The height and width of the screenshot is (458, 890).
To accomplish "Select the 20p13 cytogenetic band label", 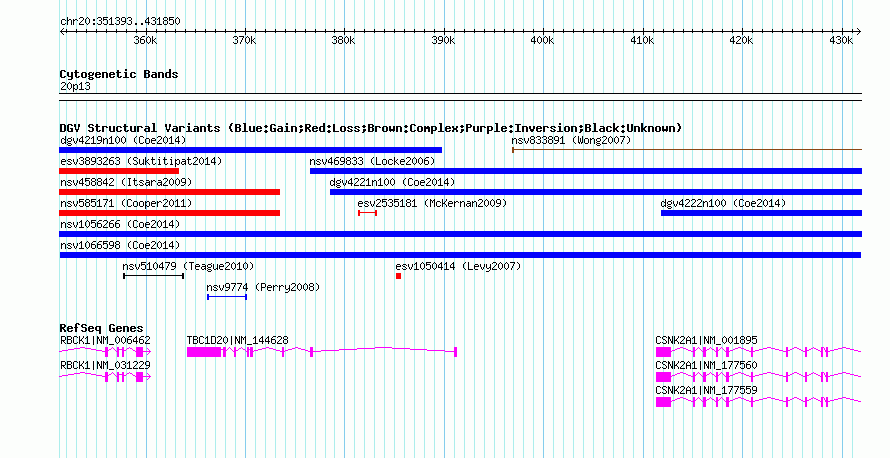I will point(75,86).
